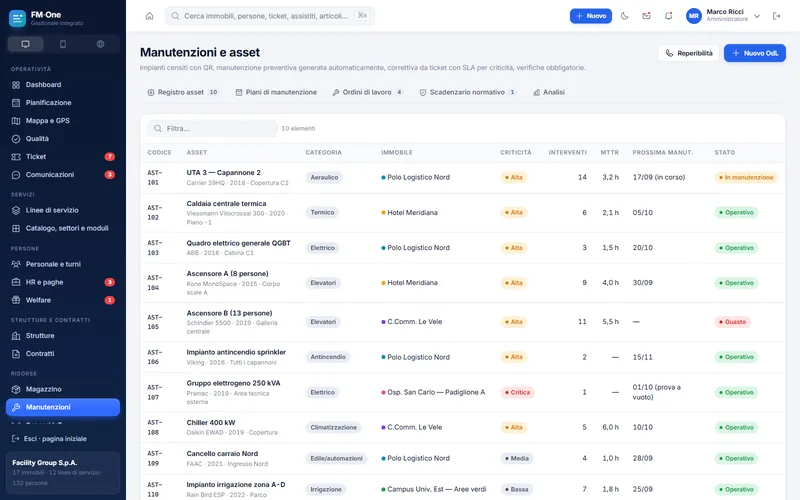Open the Registro asset tab
The height and width of the screenshot is (500, 800).
183,92
